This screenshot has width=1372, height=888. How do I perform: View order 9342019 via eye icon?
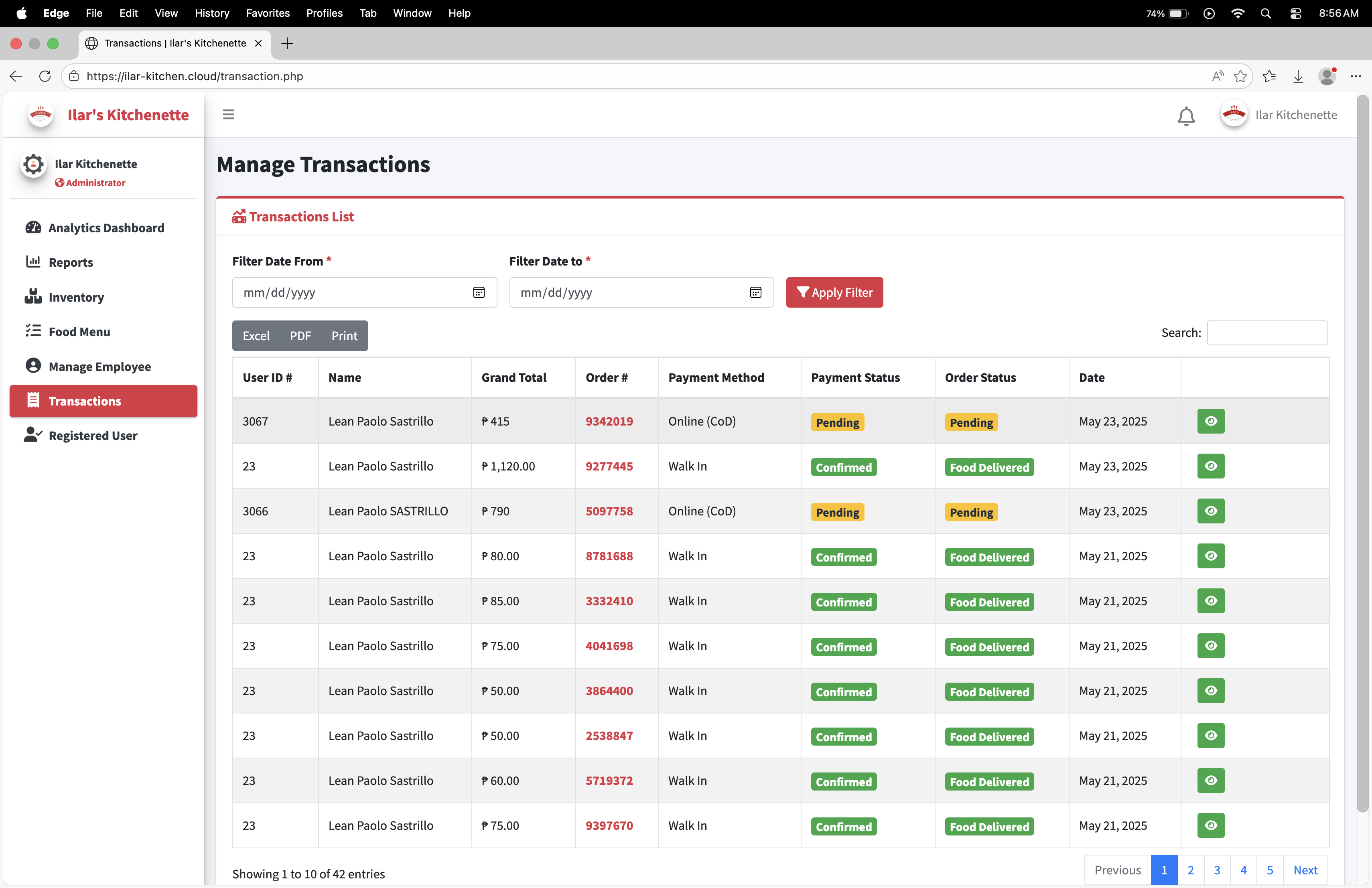click(1210, 421)
